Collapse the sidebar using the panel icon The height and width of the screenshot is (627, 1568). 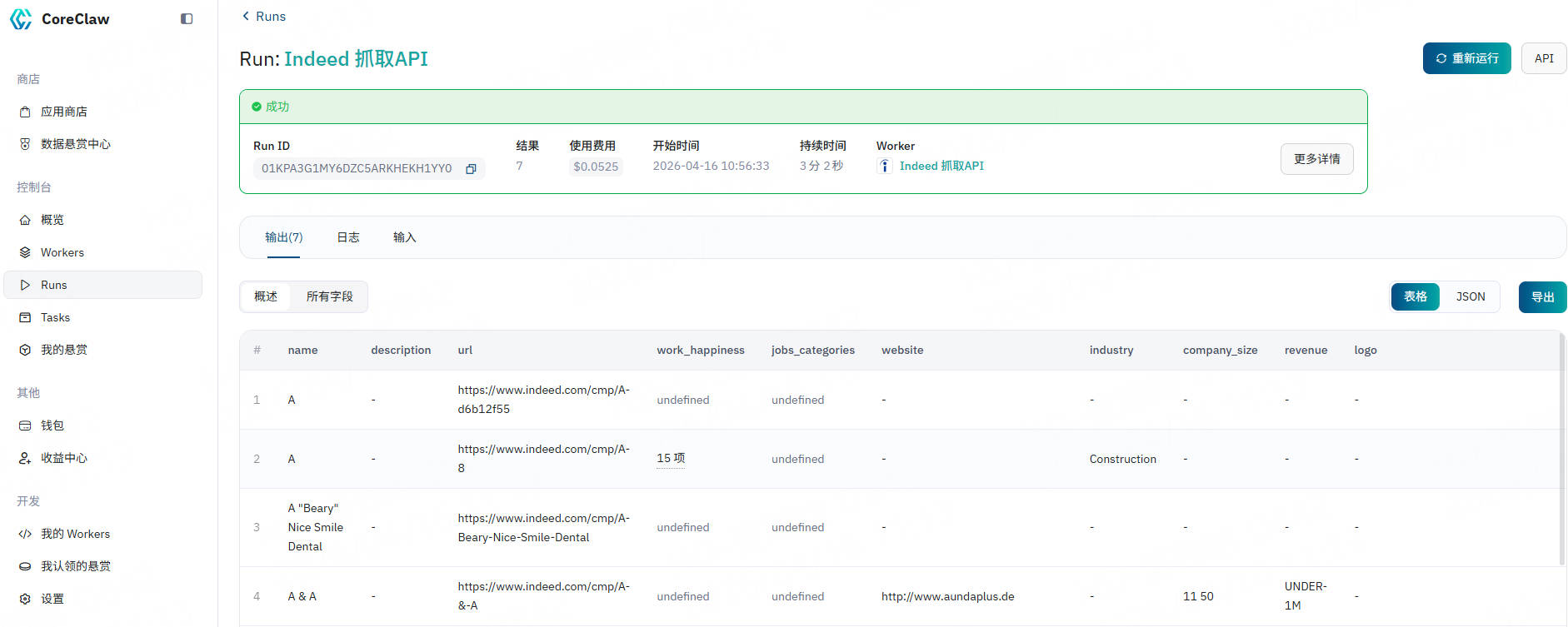coord(187,19)
